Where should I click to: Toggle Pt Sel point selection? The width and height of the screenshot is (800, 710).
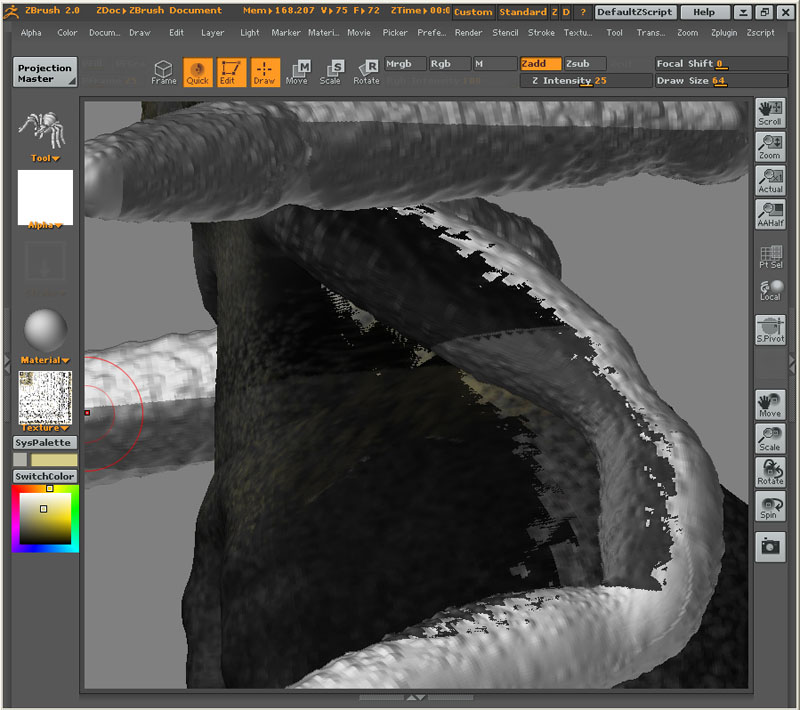[x=770, y=257]
